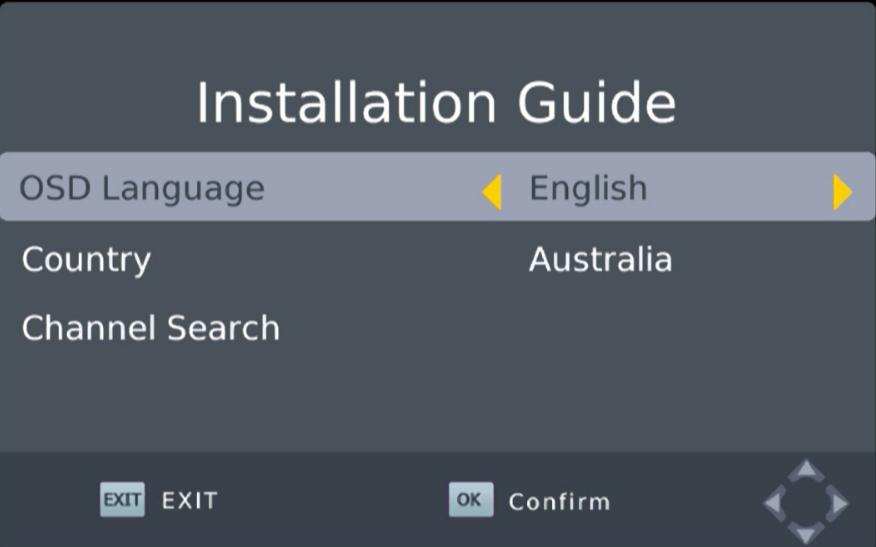Click the English language value
The width and height of the screenshot is (876, 547).
(x=588, y=189)
